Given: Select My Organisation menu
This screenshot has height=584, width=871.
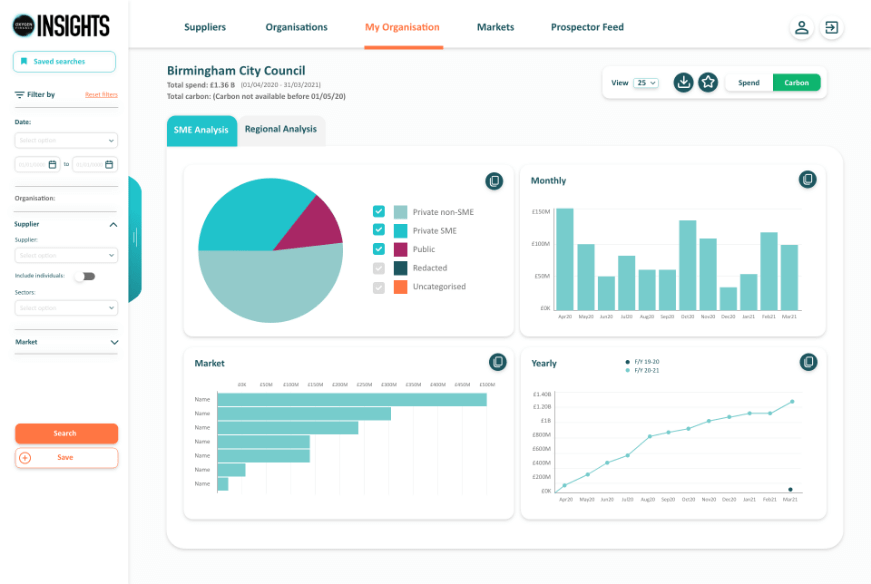Looking at the screenshot, I should pyautogui.click(x=402, y=27).
